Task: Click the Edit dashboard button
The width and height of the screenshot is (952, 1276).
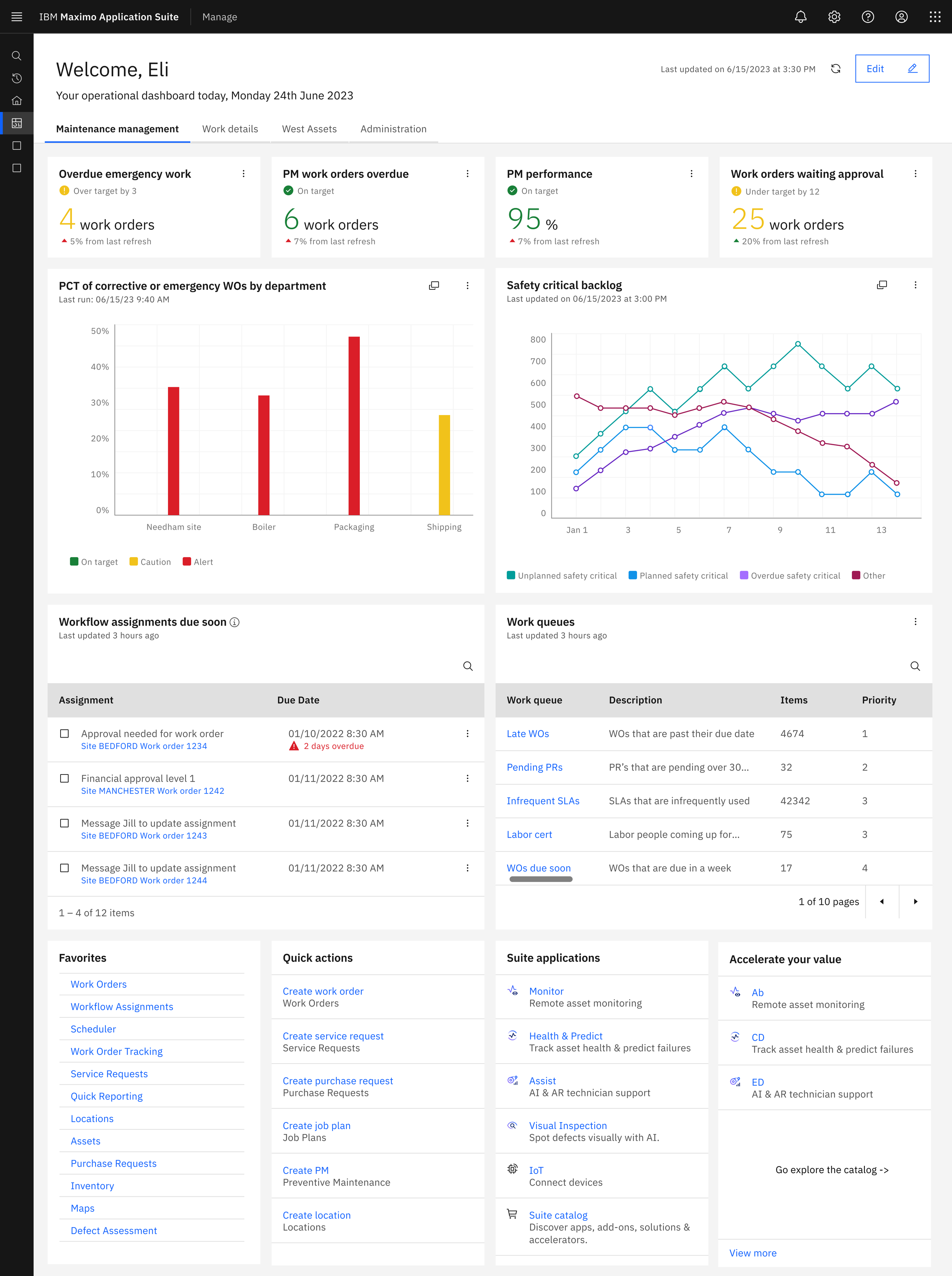Action: [x=892, y=69]
